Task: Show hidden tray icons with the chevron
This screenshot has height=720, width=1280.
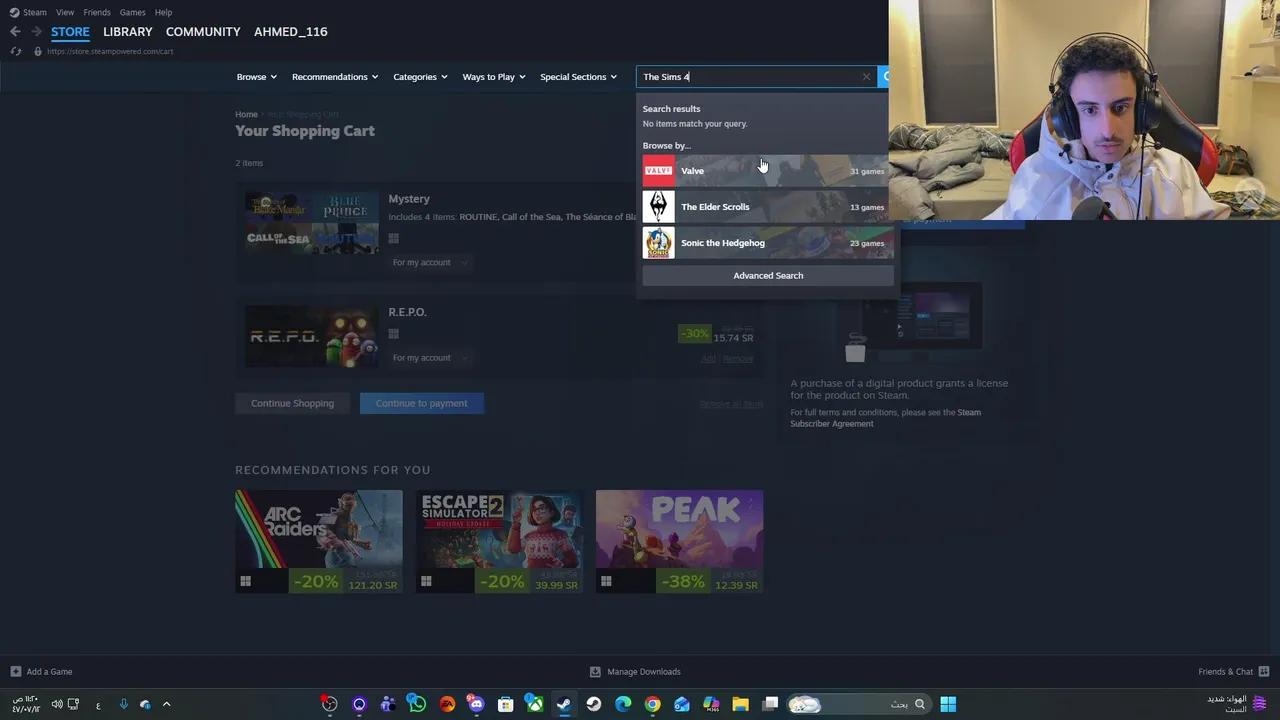Action: [166, 704]
